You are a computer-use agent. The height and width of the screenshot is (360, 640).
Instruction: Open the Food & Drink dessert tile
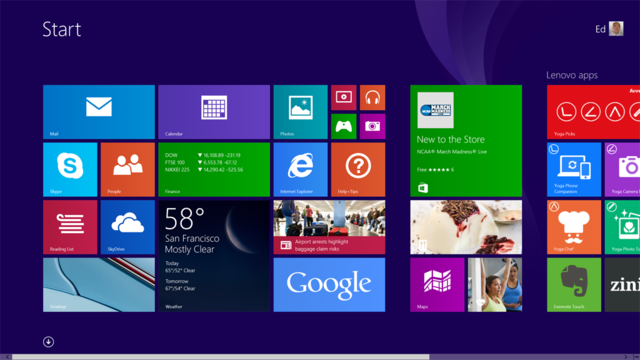tap(466, 227)
